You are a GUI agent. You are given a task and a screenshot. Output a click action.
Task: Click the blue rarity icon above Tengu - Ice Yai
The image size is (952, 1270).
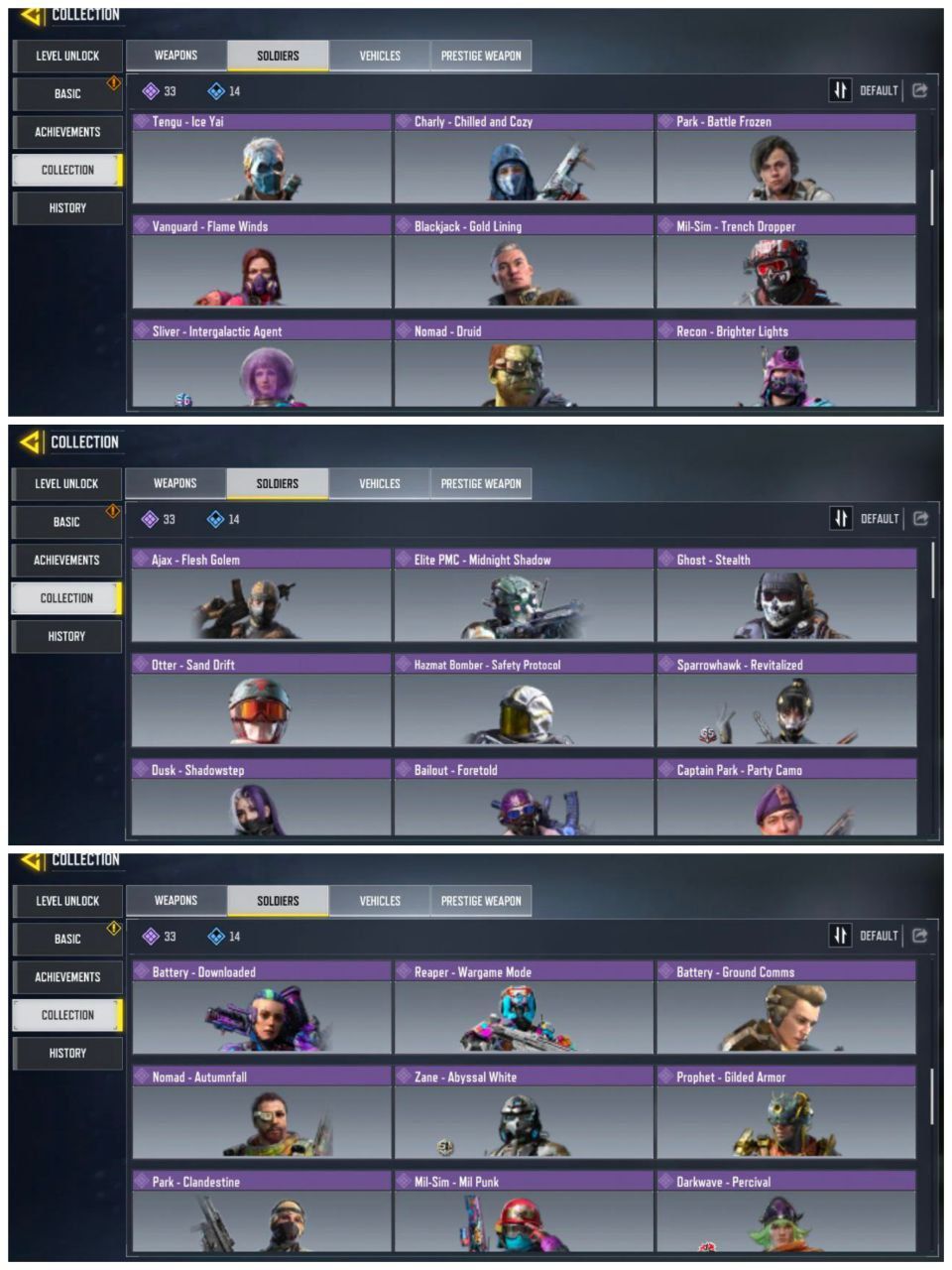pos(216,91)
